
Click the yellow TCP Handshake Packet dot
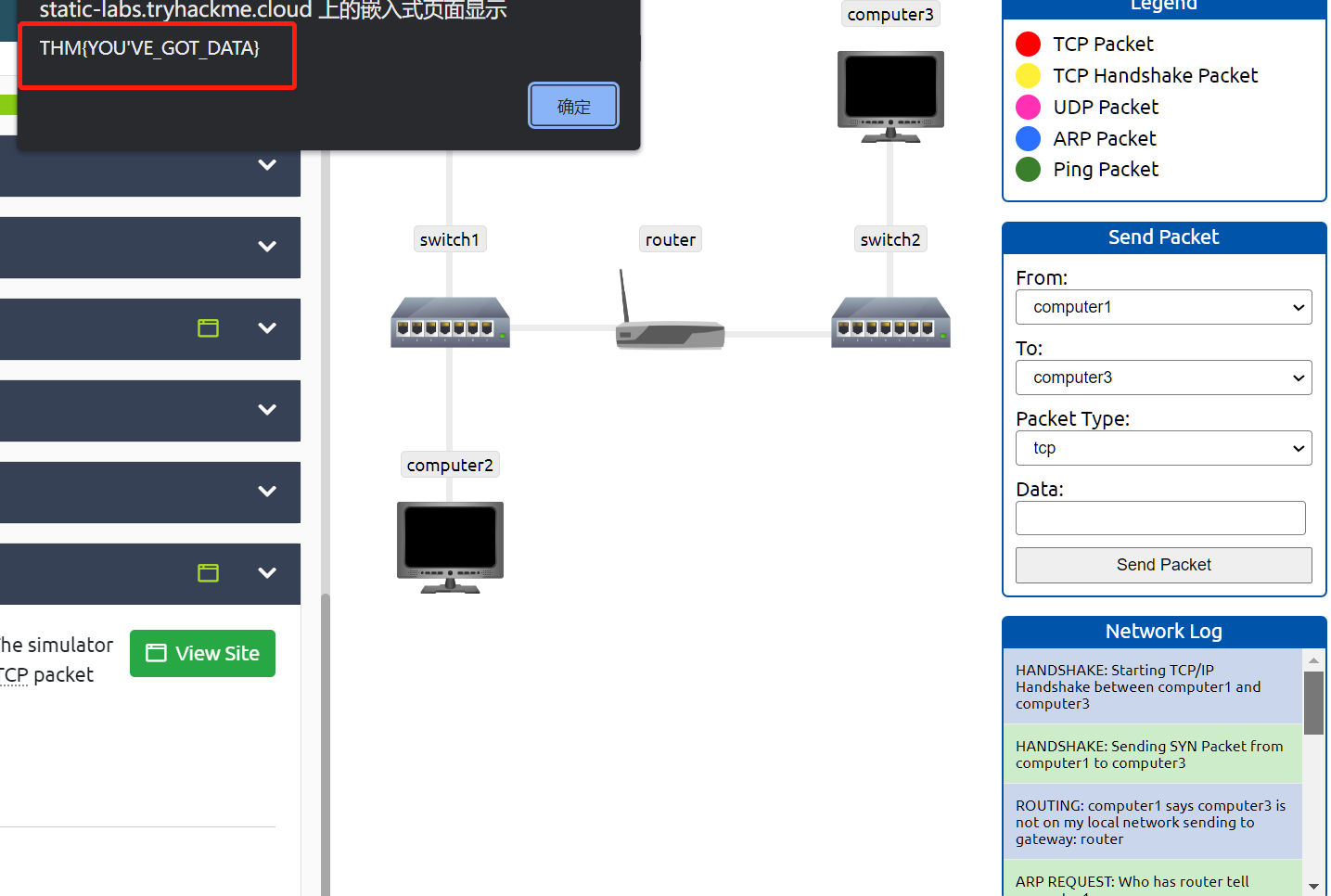coord(1028,76)
